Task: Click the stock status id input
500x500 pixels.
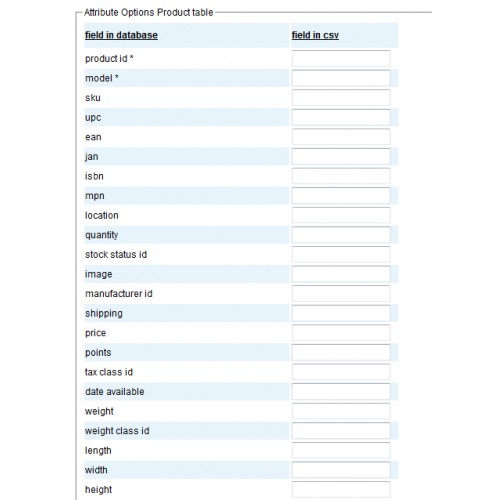Action: [x=341, y=255]
